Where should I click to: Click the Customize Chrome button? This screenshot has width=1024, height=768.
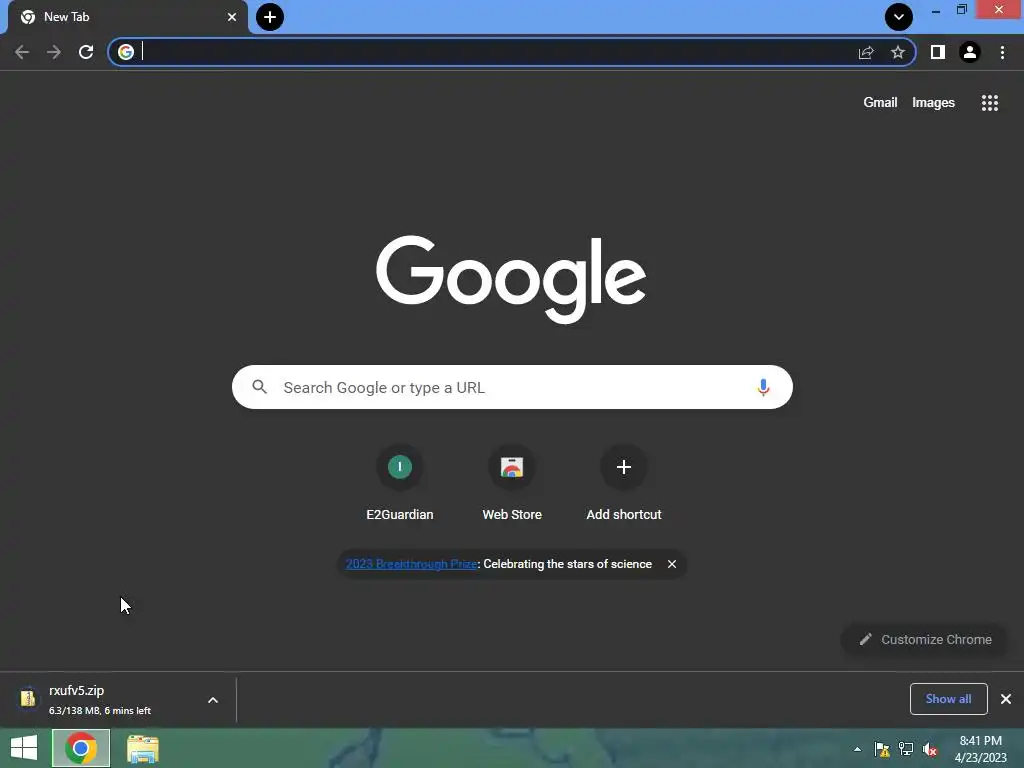(925, 639)
